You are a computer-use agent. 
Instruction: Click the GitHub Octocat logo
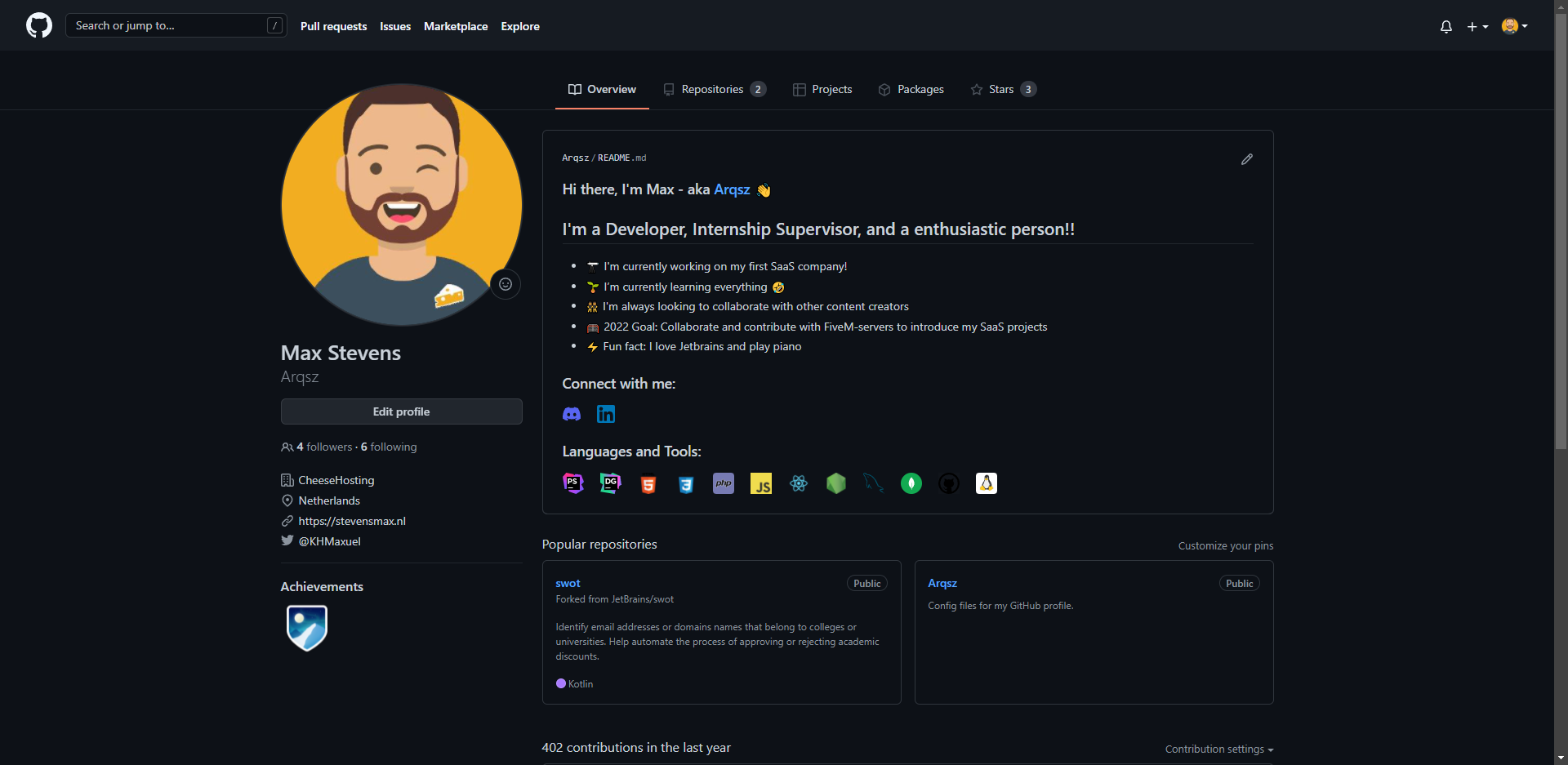(39, 25)
